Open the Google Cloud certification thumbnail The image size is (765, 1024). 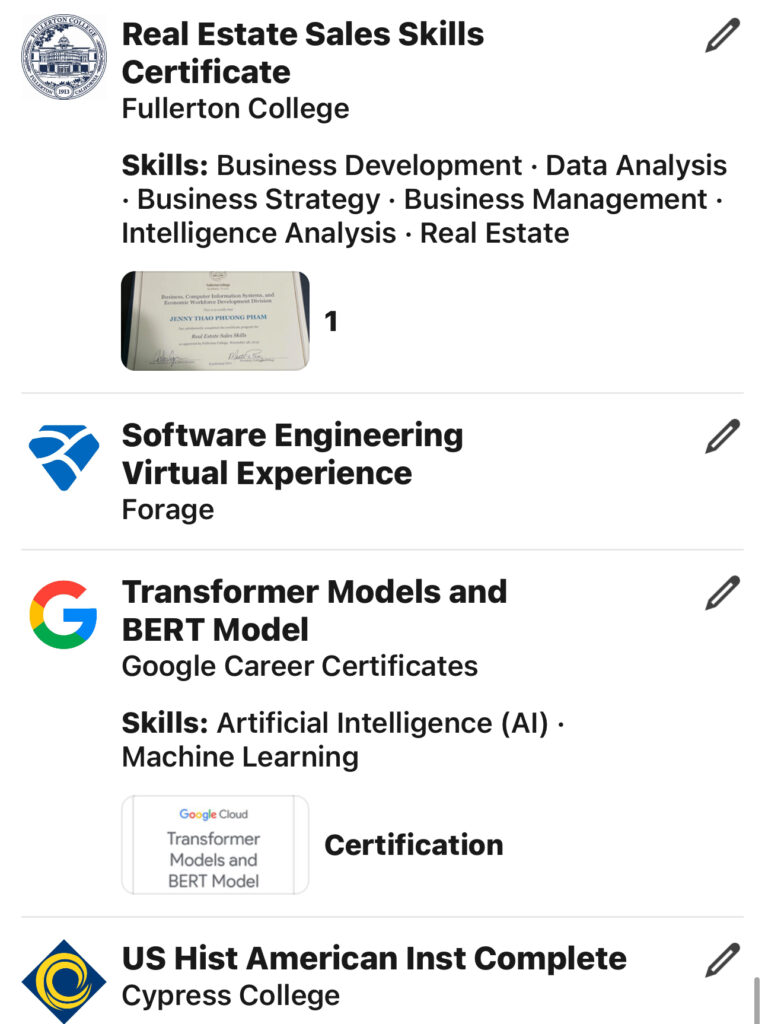point(216,844)
